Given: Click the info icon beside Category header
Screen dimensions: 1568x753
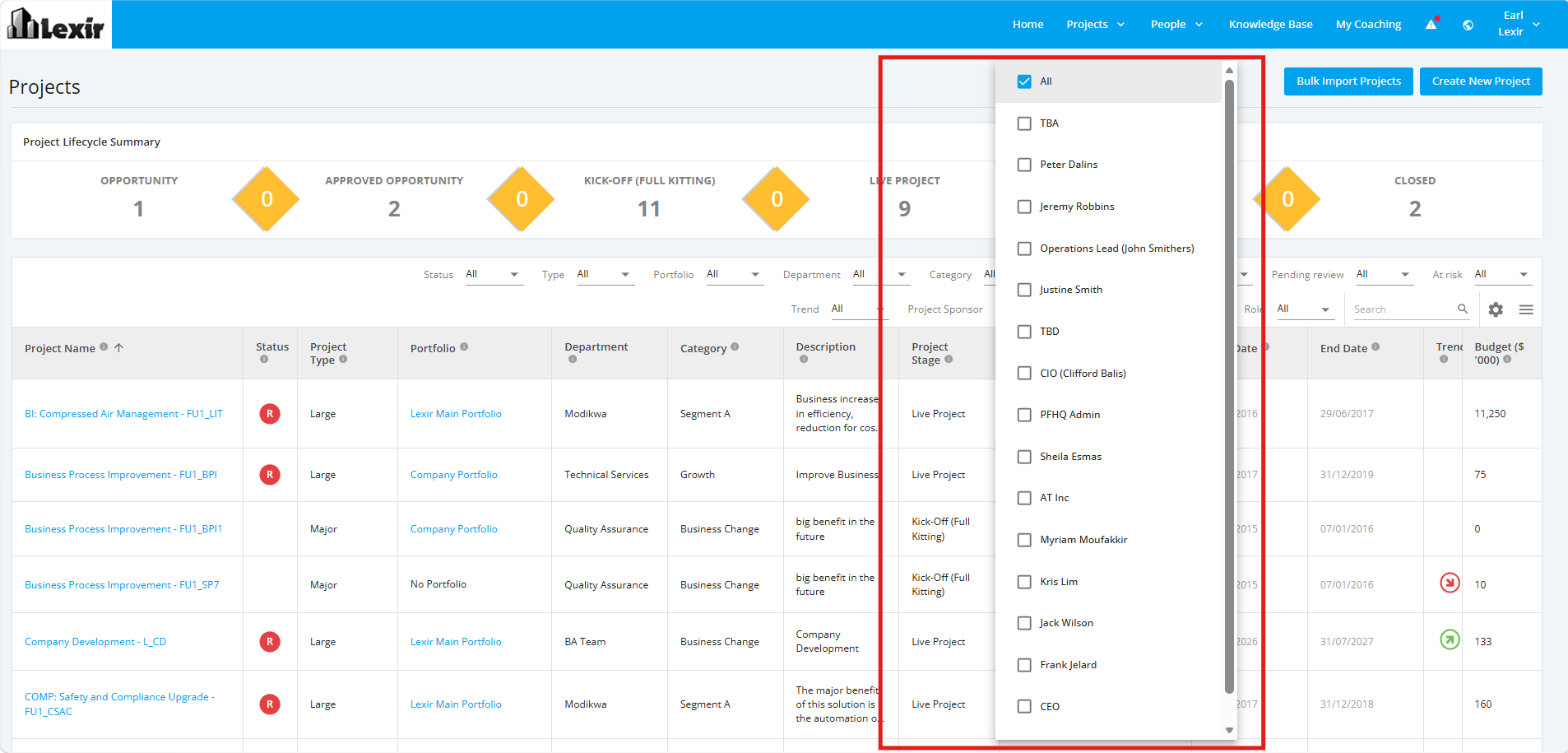Looking at the screenshot, I should 735,346.
